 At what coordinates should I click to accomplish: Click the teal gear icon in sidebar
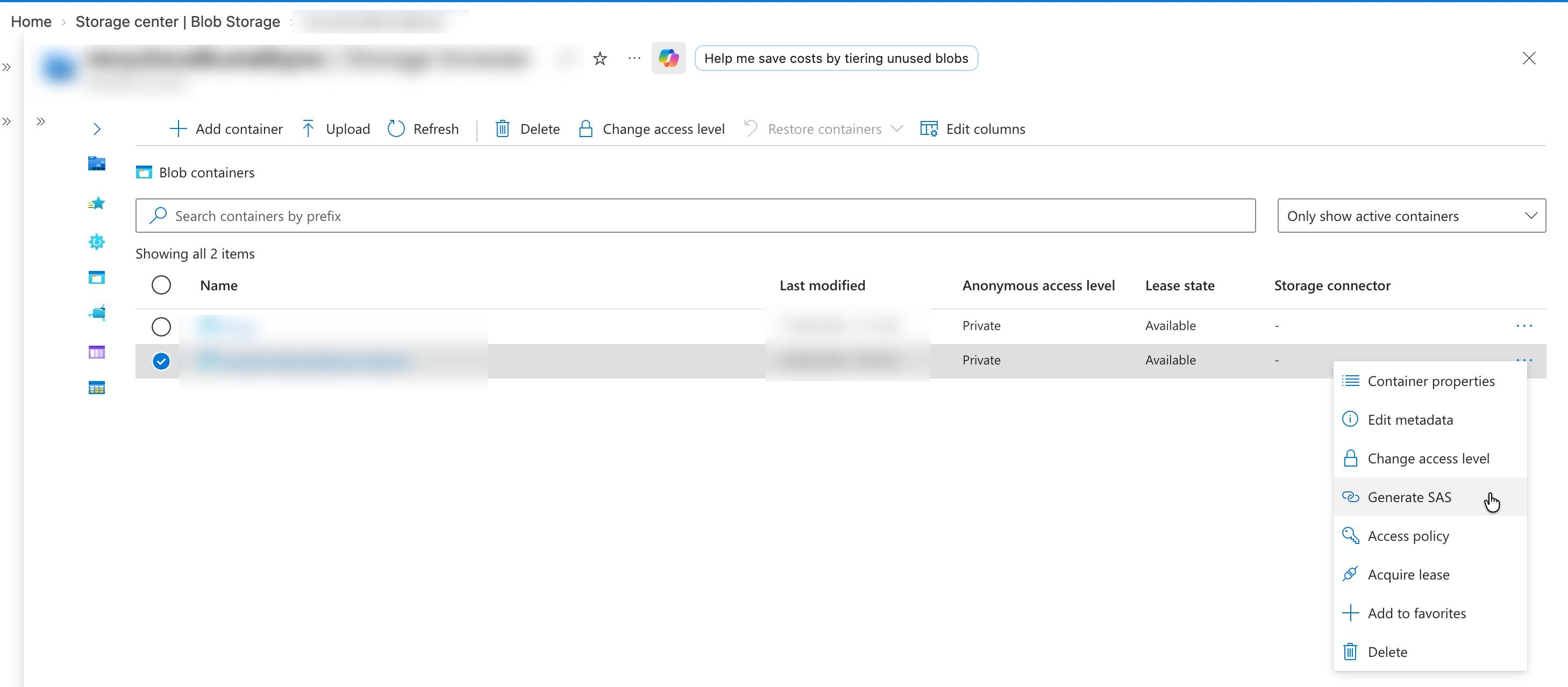[97, 242]
